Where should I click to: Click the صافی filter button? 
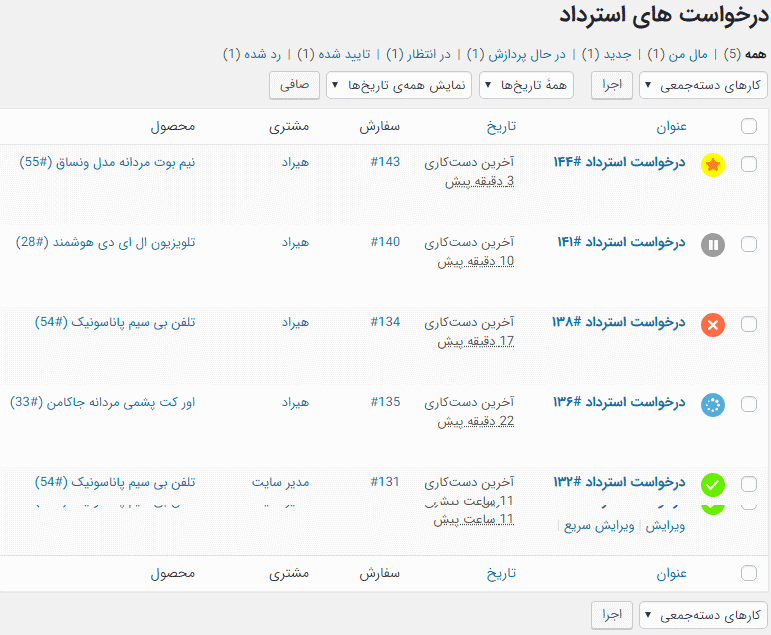[x=295, y=86]
